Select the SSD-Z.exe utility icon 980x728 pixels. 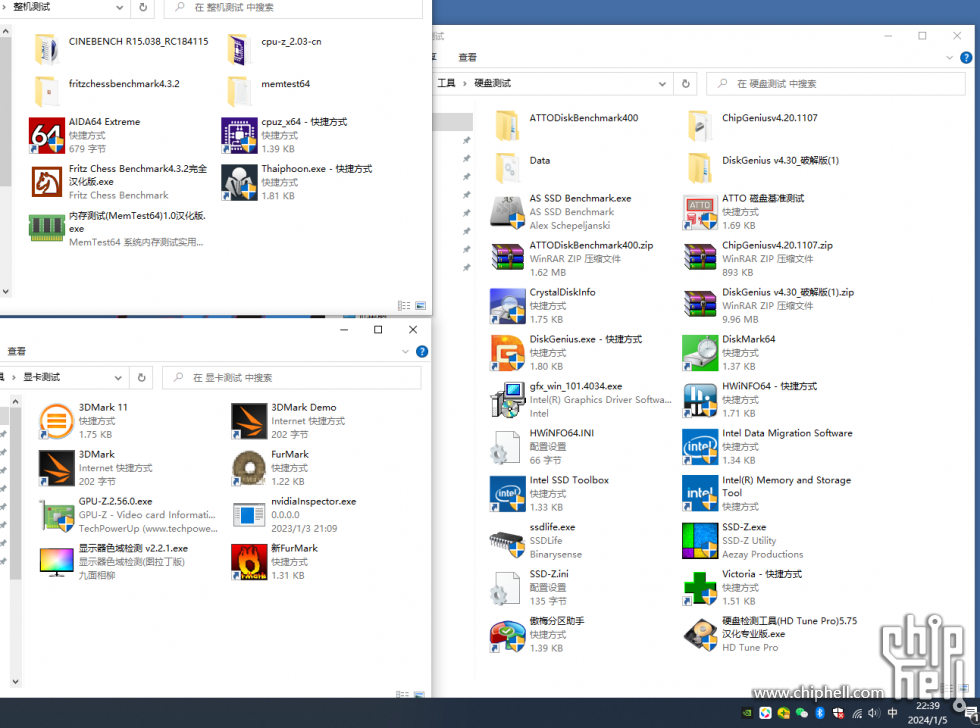(700, 540)
